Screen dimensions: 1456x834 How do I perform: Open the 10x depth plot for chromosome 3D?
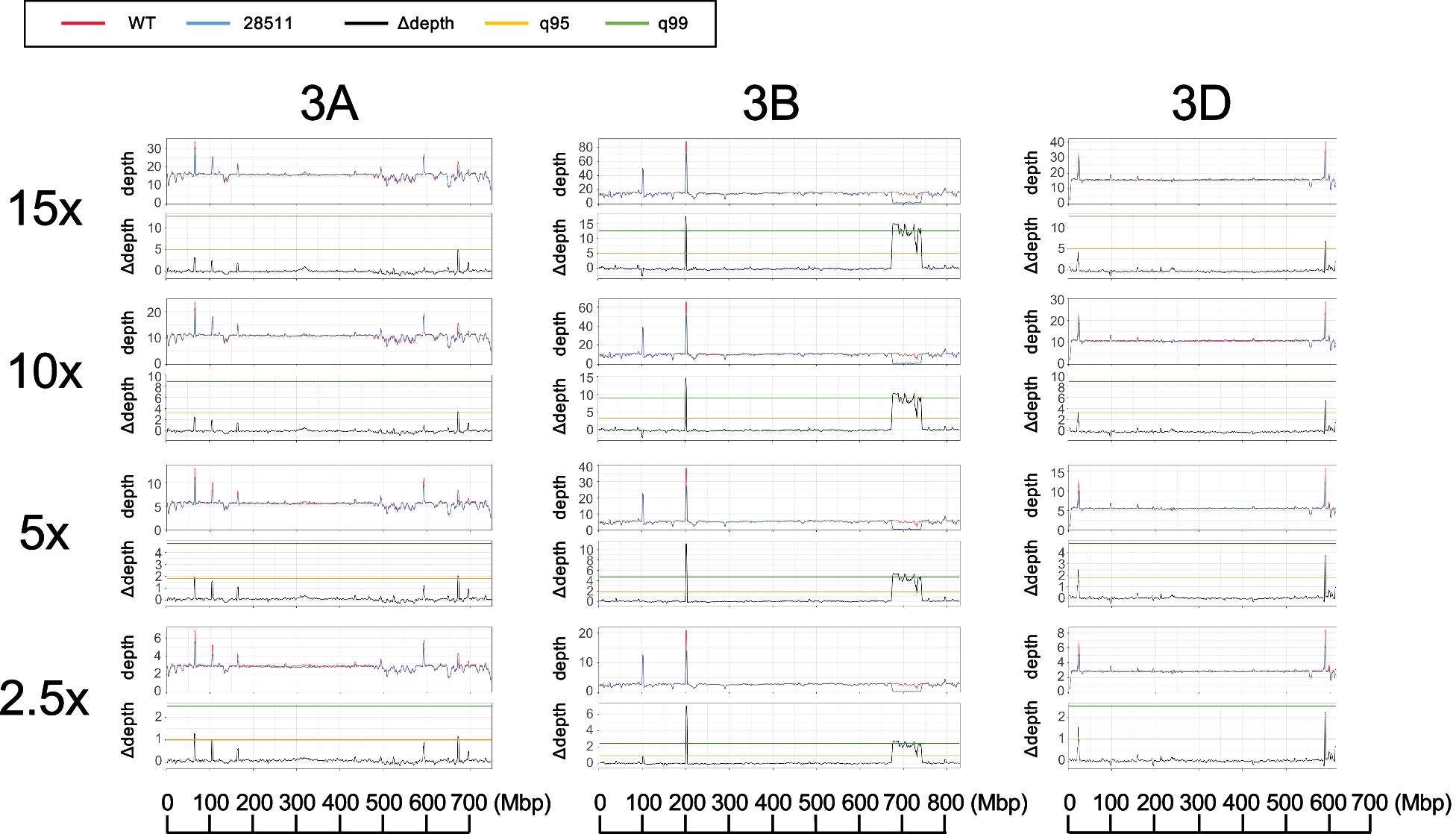click(x=1202, y=331)
